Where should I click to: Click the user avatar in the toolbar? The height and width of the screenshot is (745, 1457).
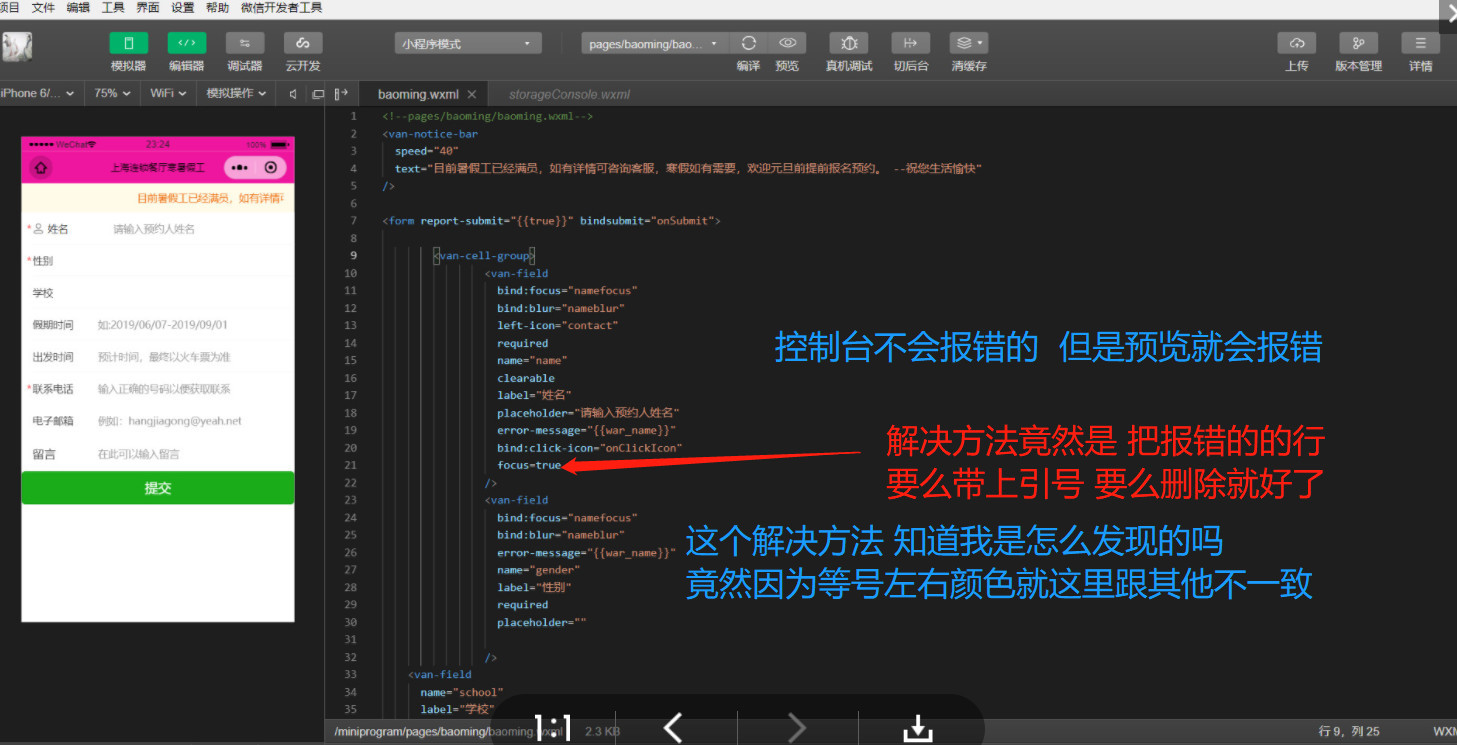point(17,48)
